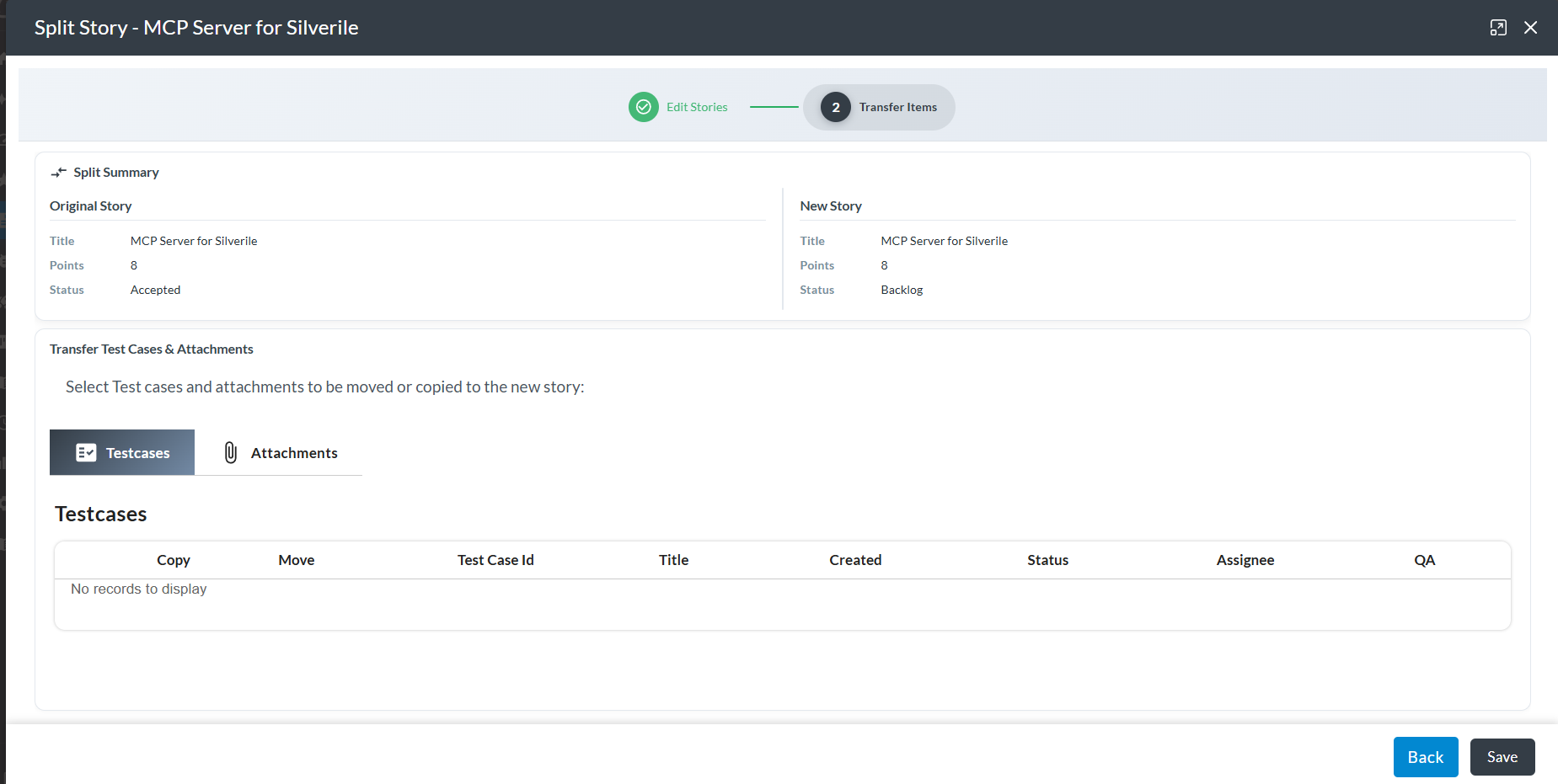Click the No records to display text
This screenshot has width=1558, height=784.
click(x=139, y=589)
